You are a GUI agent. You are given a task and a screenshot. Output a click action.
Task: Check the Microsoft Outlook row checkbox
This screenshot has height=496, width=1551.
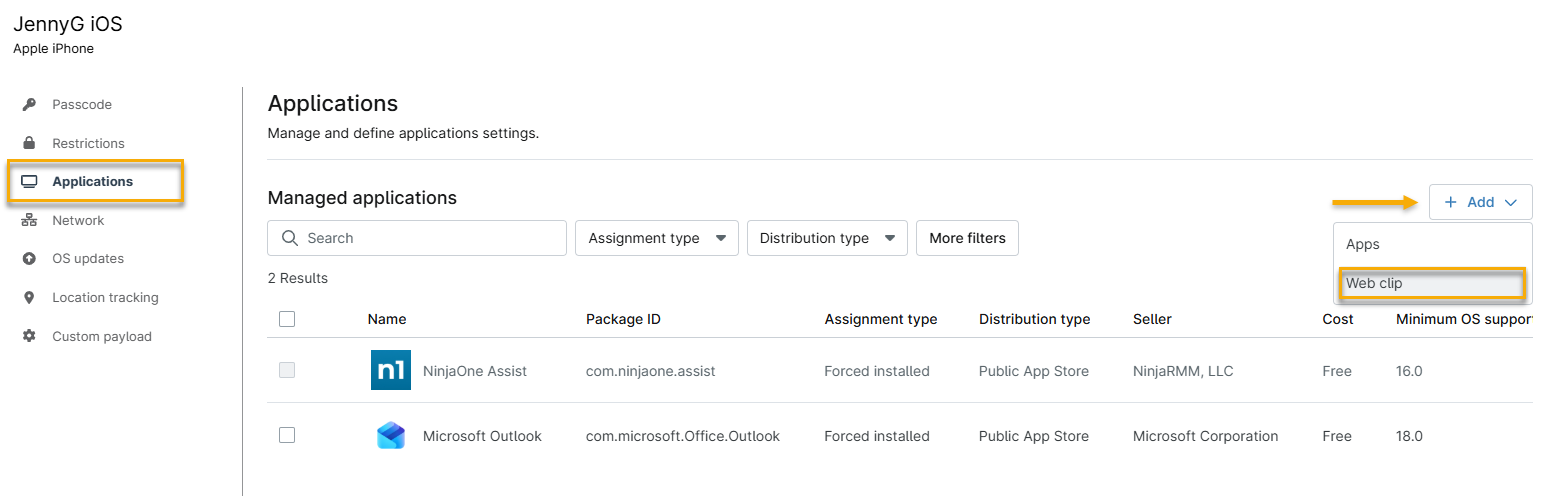[x=287, y=435]
